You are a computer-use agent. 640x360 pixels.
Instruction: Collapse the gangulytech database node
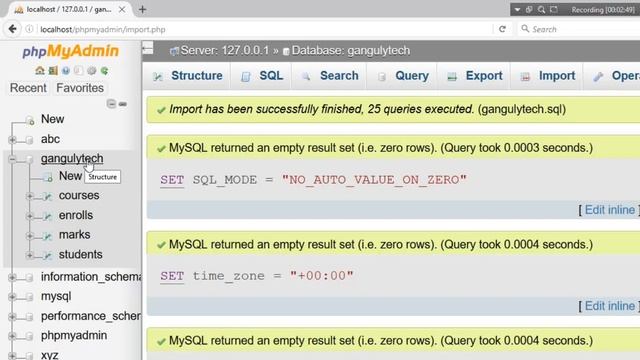pos(12,159)
